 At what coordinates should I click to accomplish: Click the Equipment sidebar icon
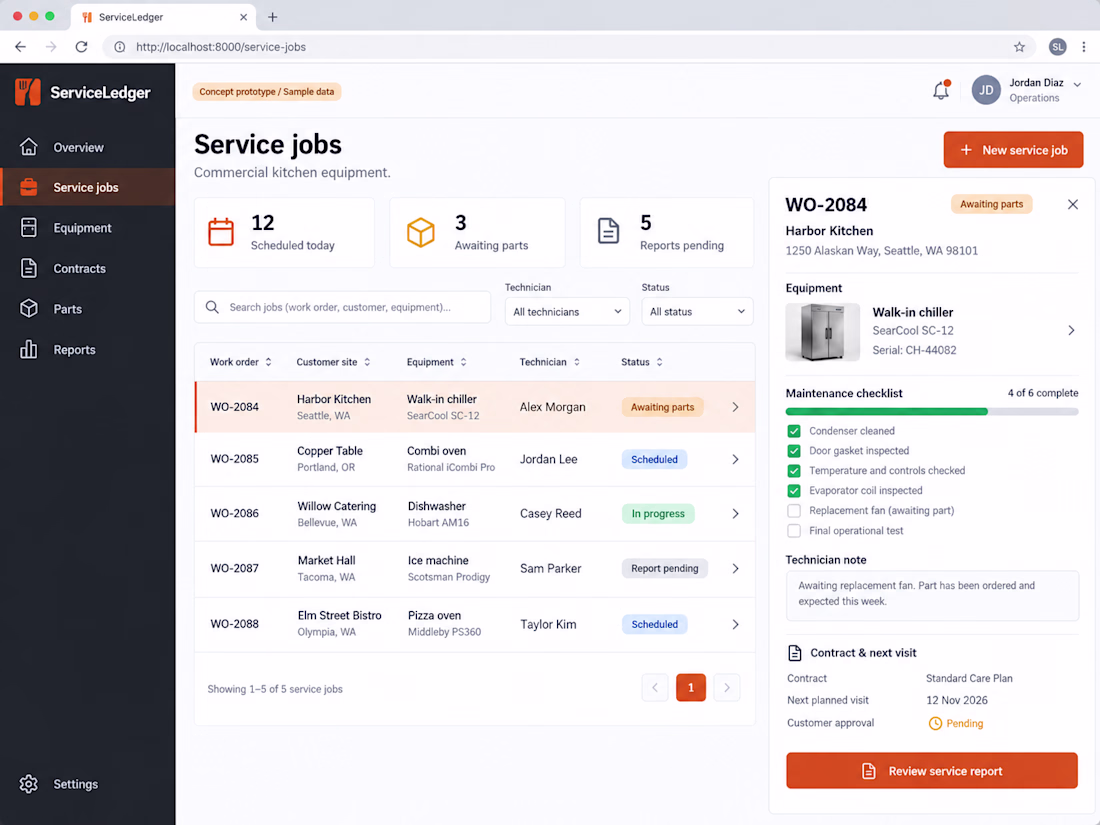coord(29,227)
